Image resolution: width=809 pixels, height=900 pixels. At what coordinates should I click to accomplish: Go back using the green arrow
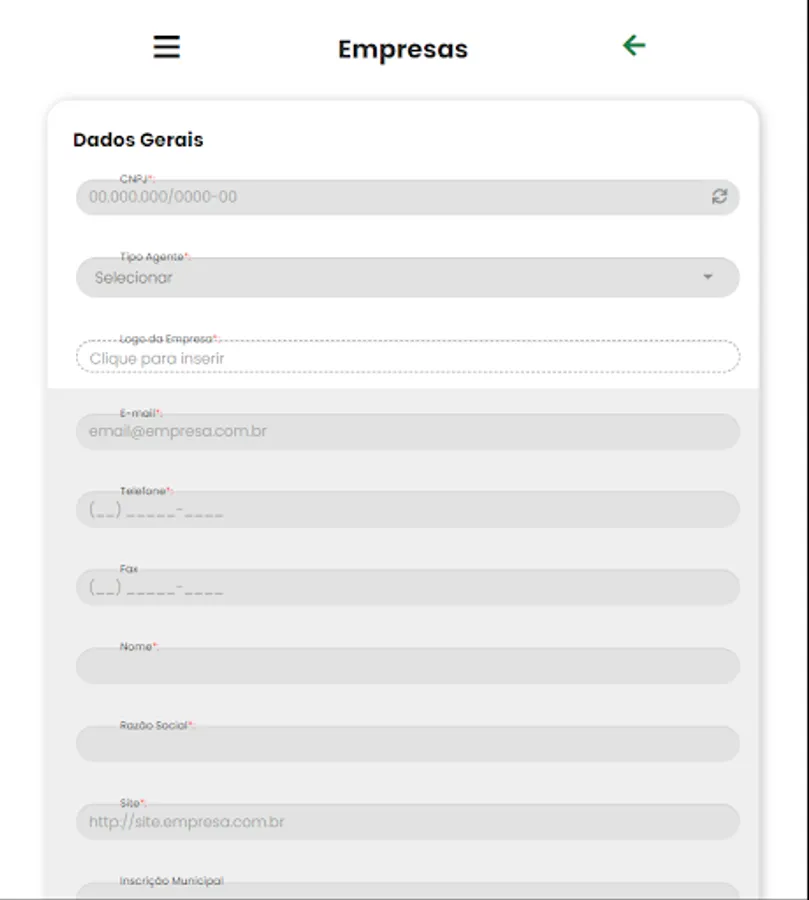[633, 45]
